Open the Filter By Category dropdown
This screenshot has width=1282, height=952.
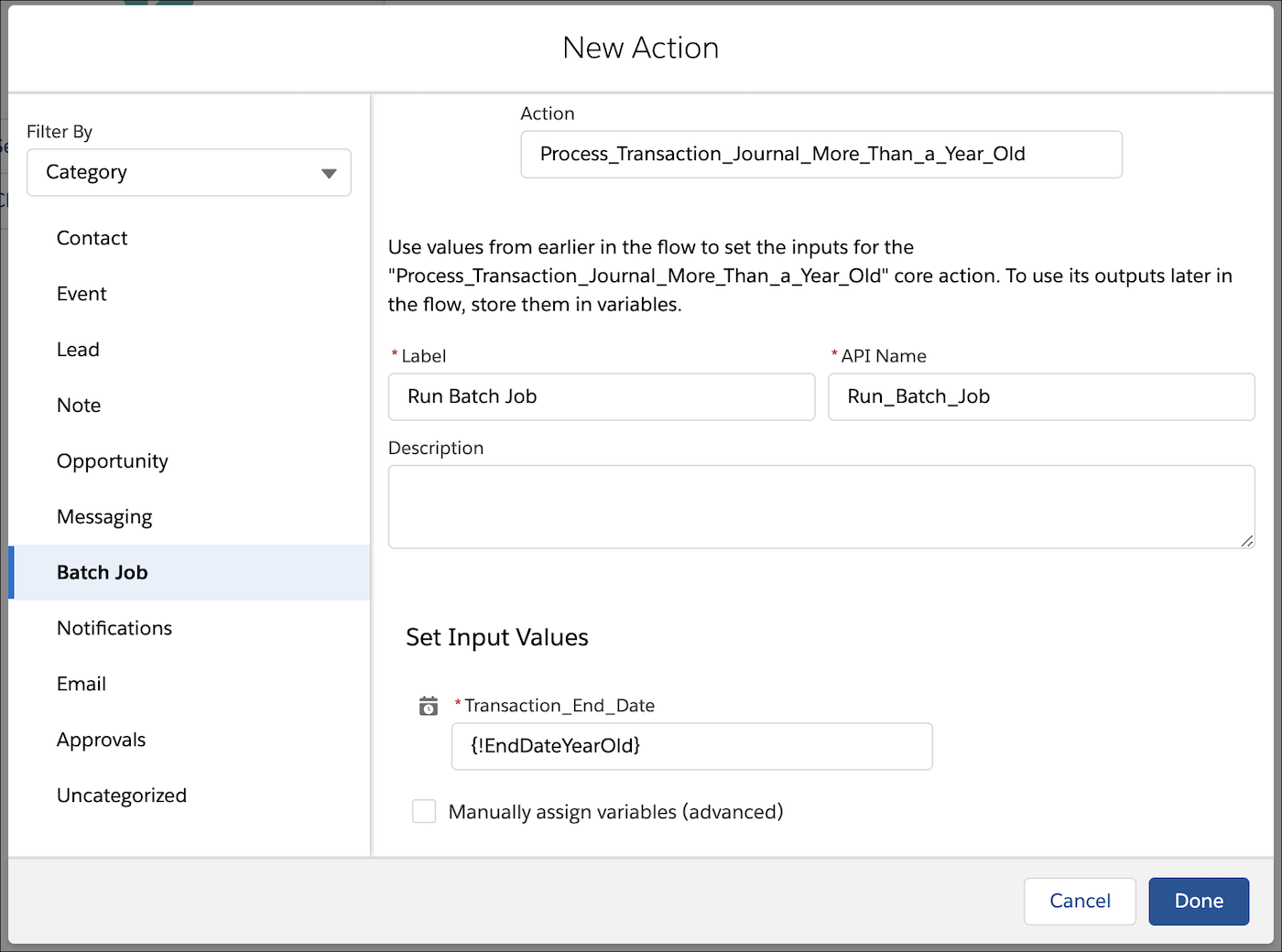(x=189, y=172)
